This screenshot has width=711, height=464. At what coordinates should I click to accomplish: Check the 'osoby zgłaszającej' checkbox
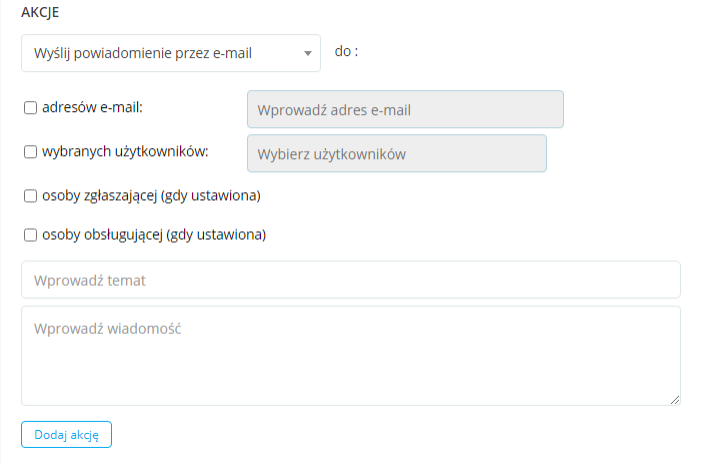pyautogui.click(x=30, y=196)
